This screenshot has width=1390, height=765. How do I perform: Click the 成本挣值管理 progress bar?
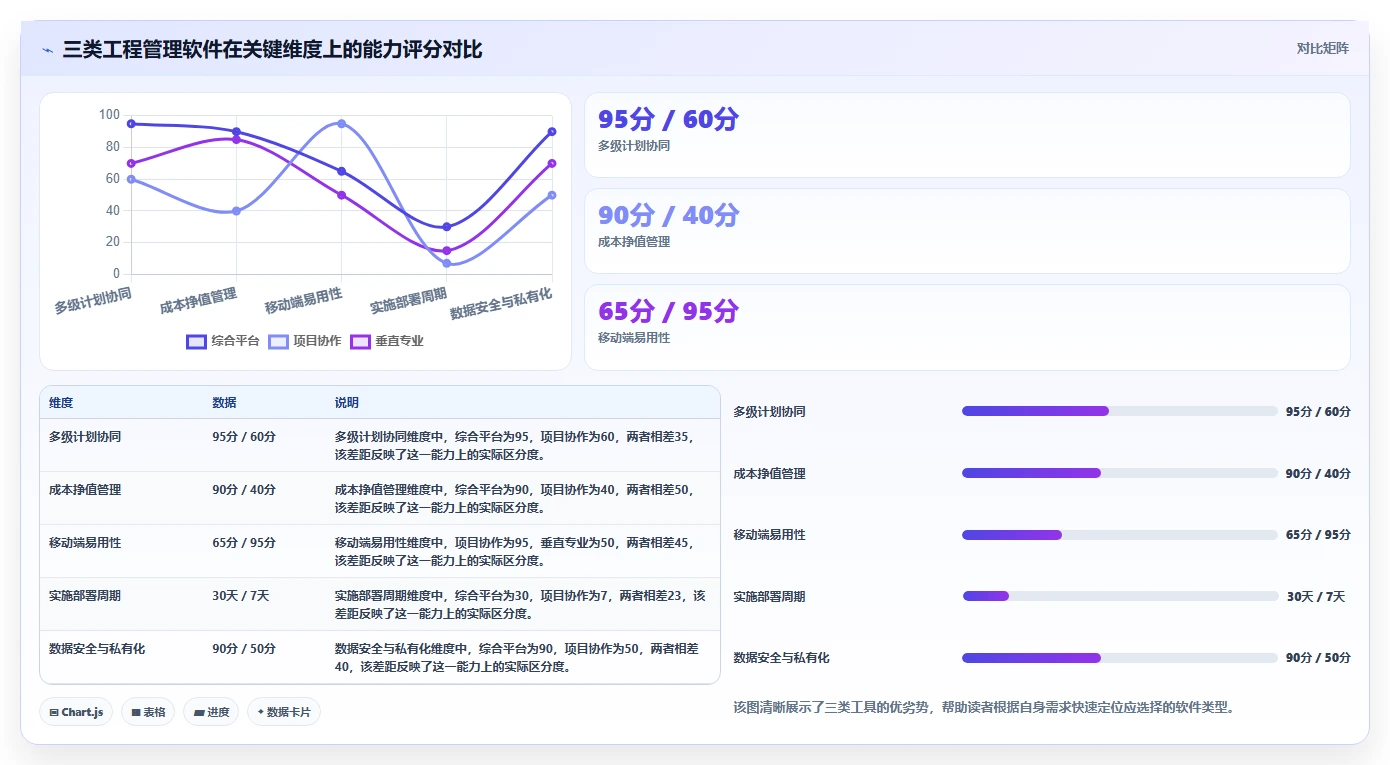[x=1119, y=473]
